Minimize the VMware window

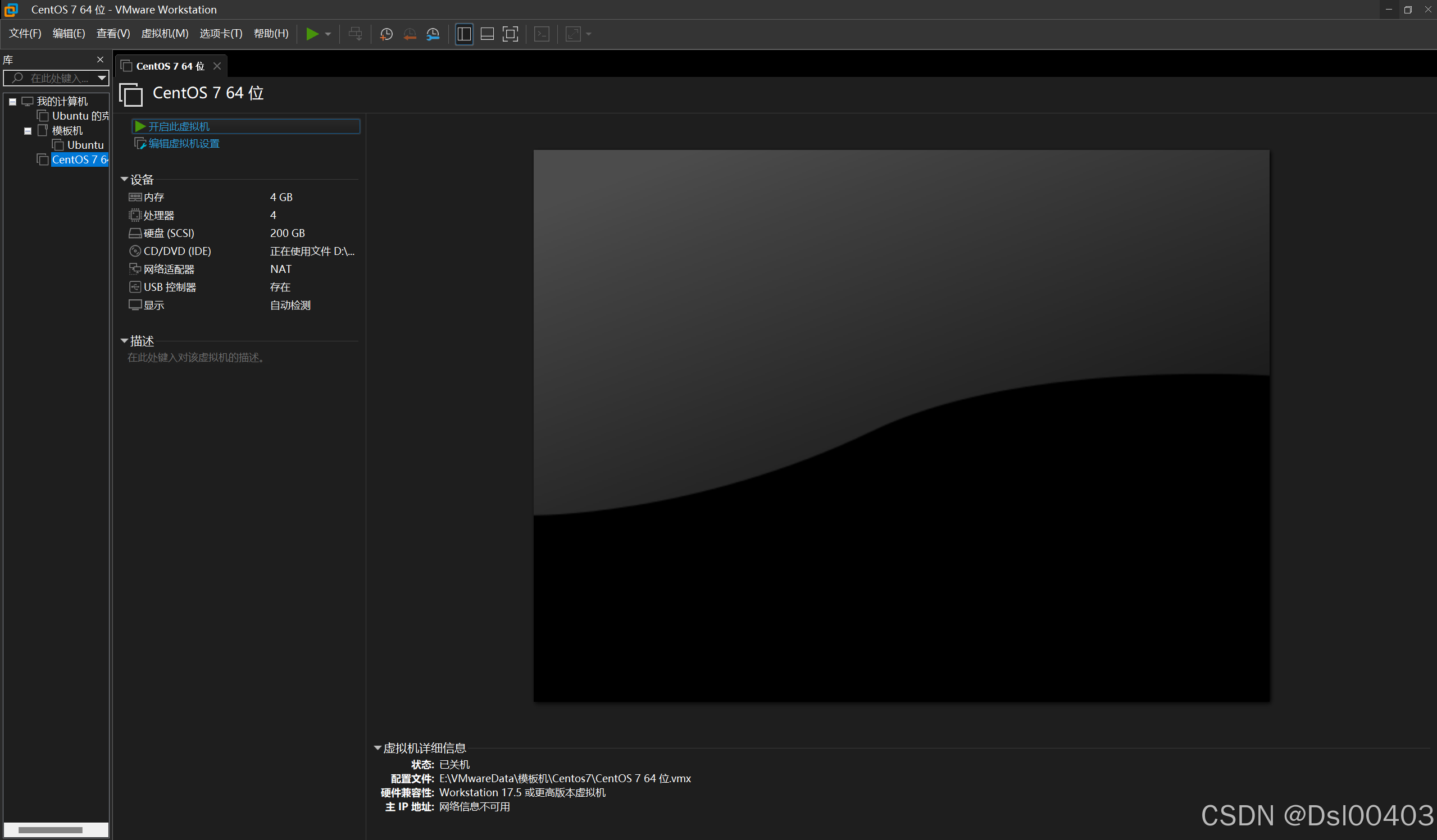1389,10
